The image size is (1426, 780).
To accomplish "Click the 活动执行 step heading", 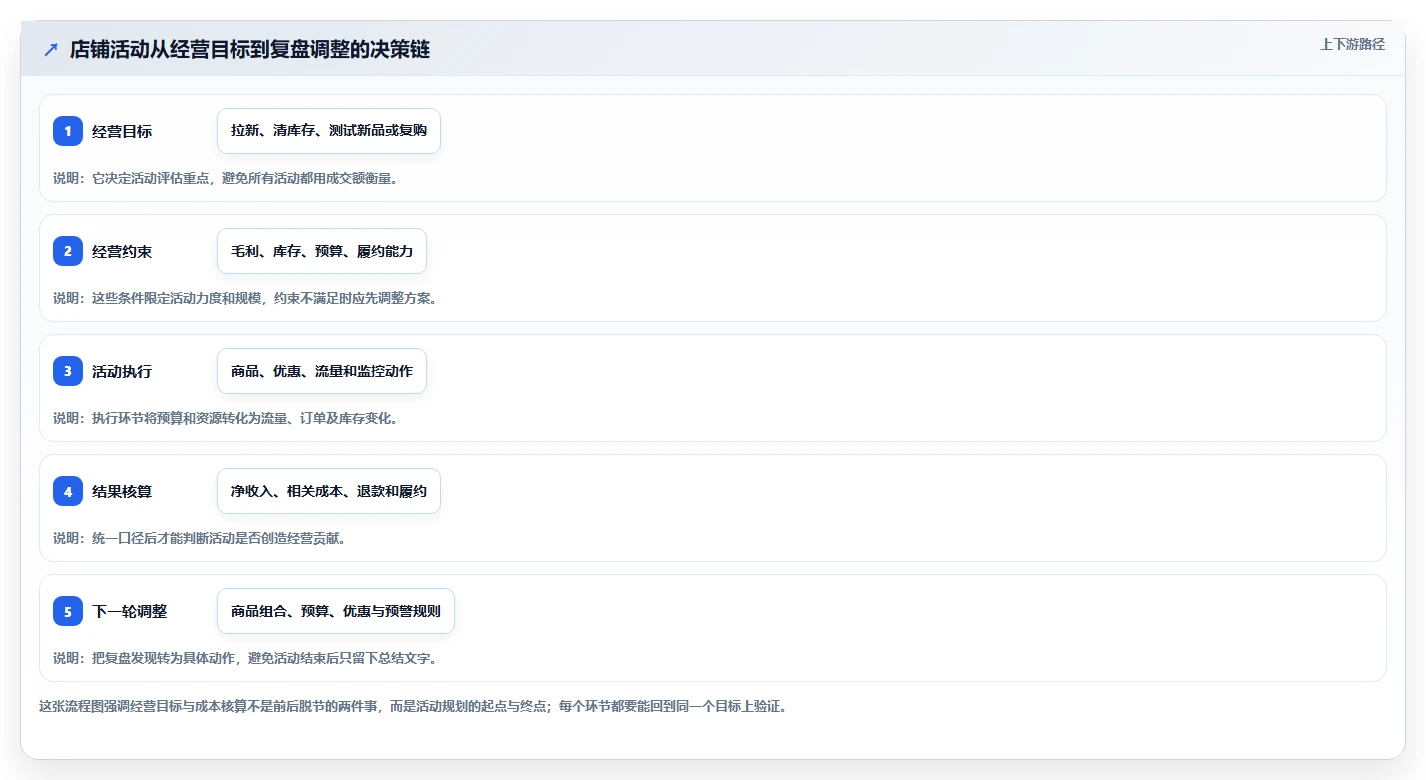I will pos(122,371).
